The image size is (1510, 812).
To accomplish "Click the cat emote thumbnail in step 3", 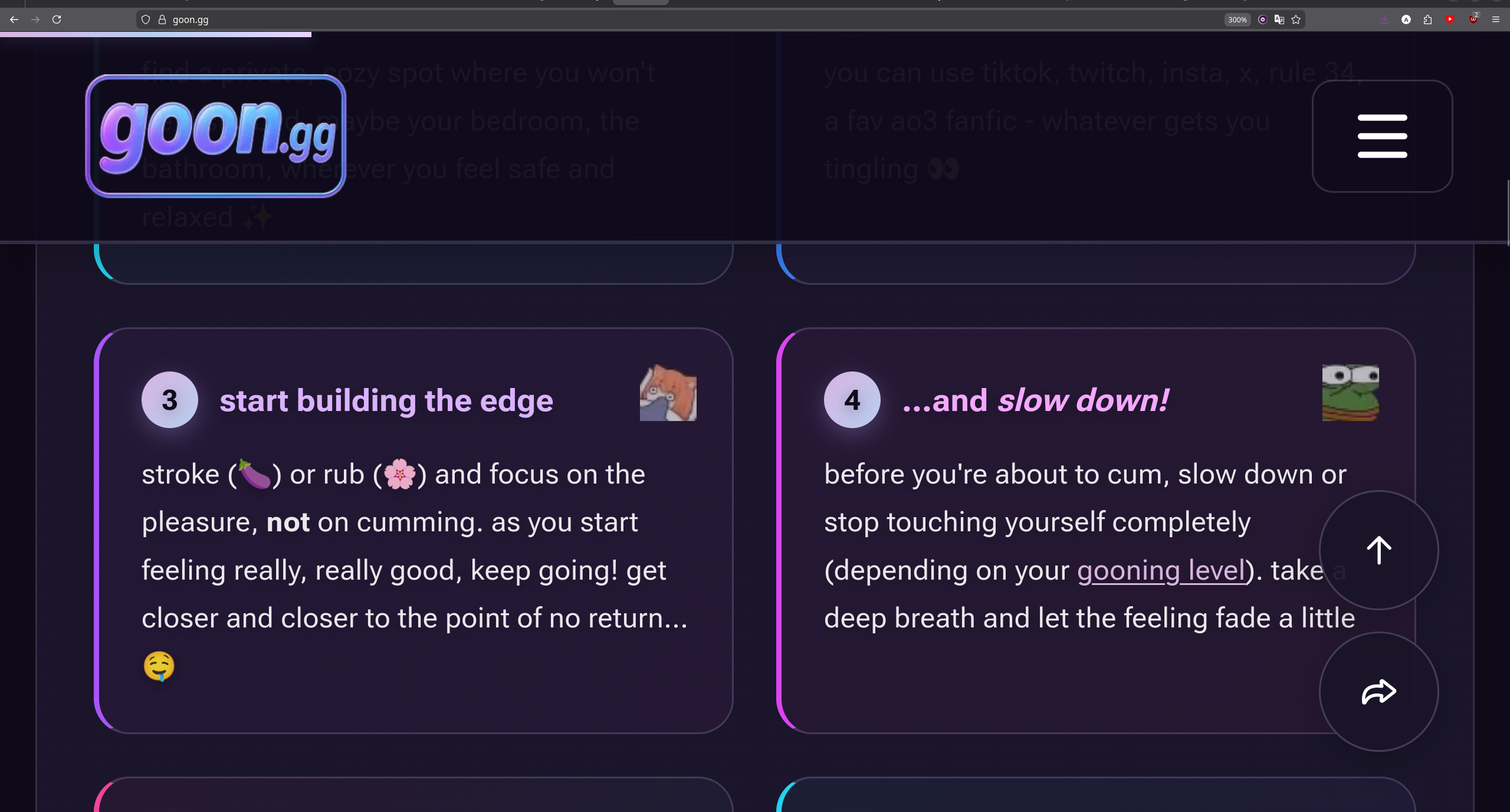I will point(668,393).
